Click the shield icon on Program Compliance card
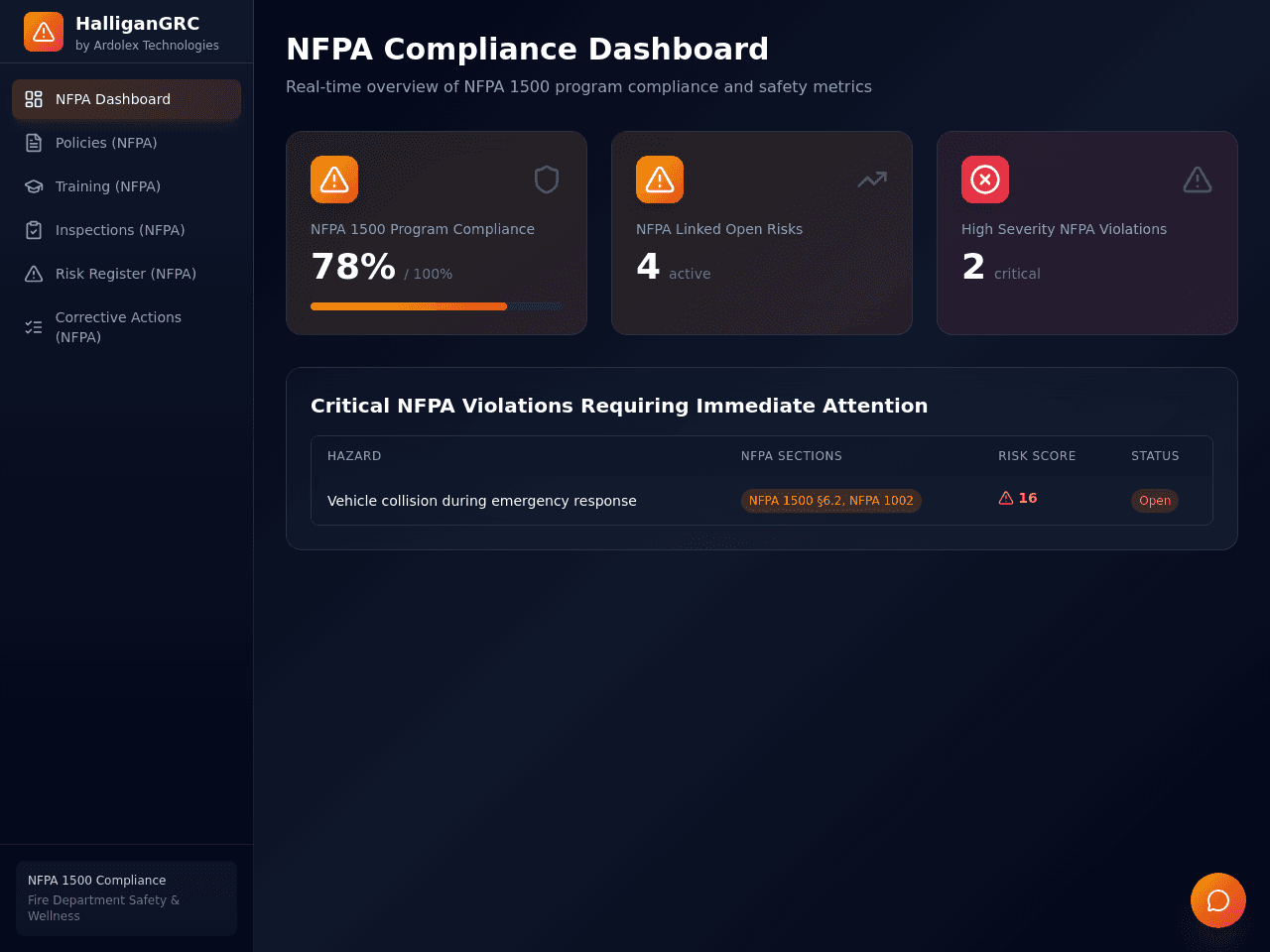Screen dimensions: 1270x952 click(x=547, y=179)
